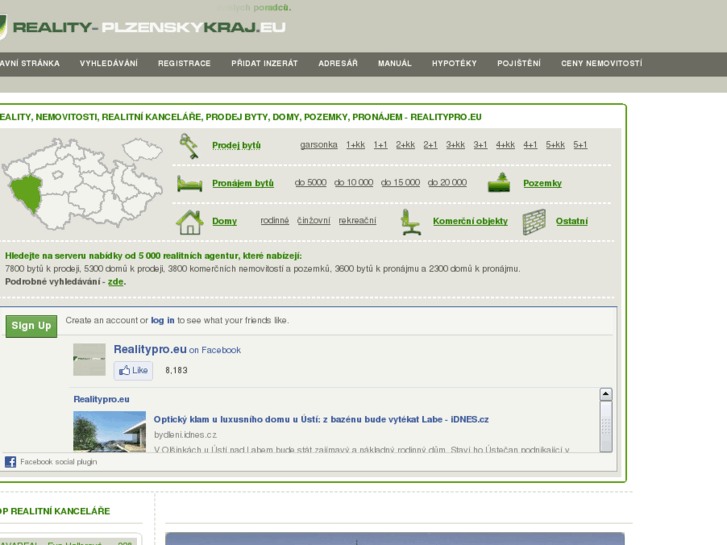The height and width of the screenshot is (545, 727).
Task: Click the land plot icon beside Pozemky
Action: tap(499, 182)
